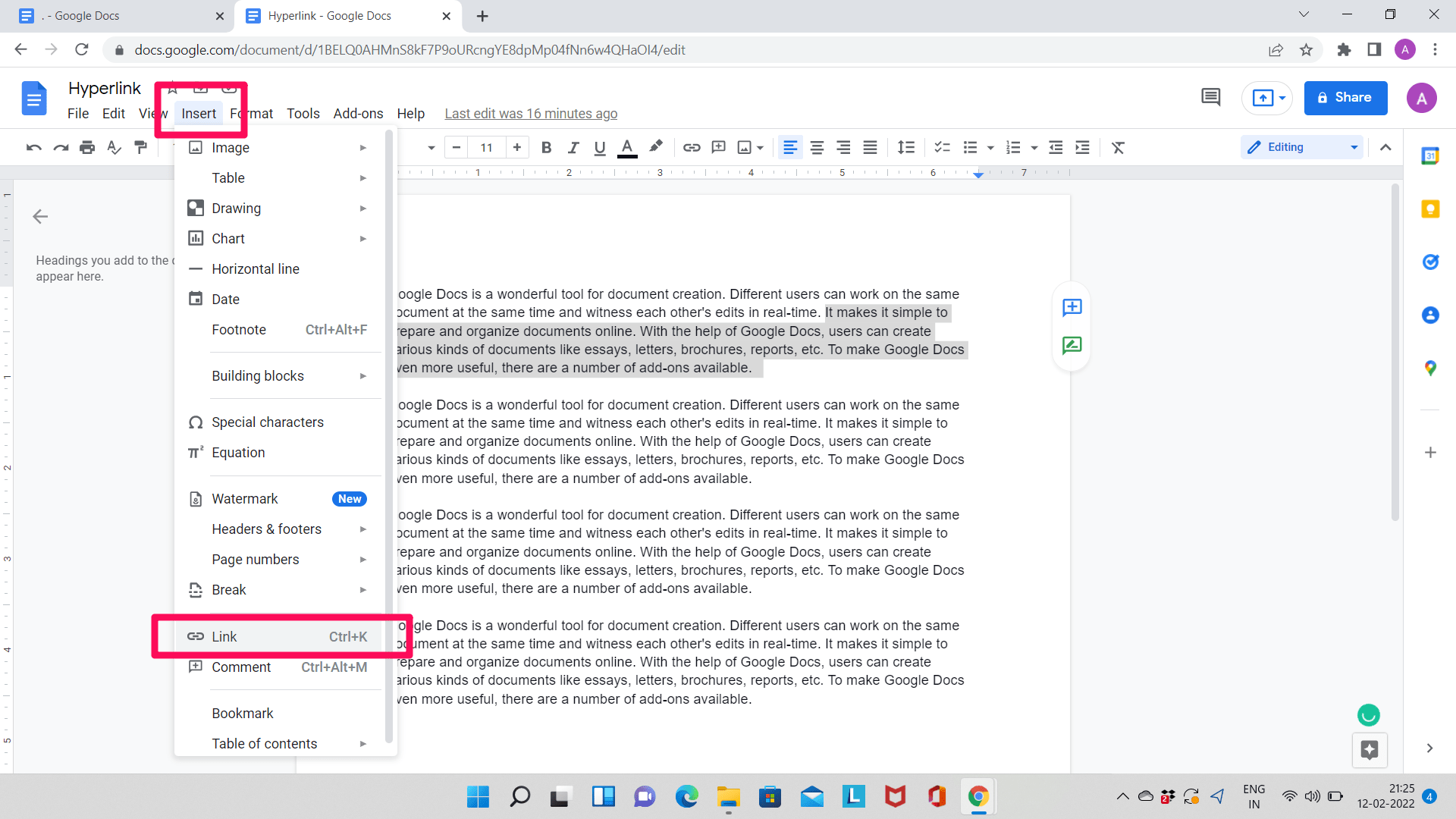1456x819 pixels.
Task: Click the Chrome taskbar icon
Action: (x=979, y=796)
